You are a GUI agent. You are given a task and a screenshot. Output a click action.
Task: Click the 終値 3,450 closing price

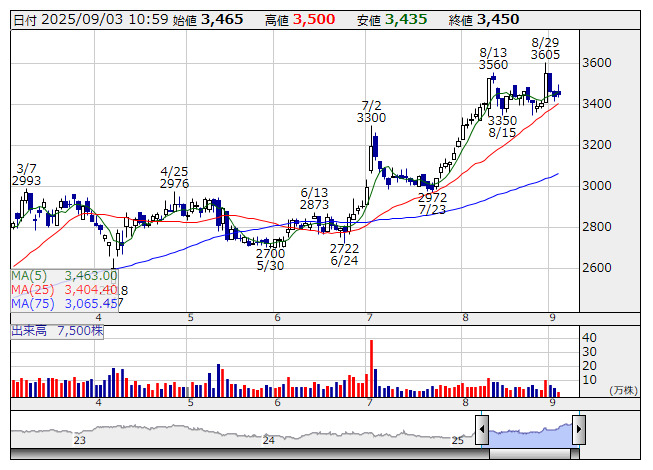click(484, 20)
